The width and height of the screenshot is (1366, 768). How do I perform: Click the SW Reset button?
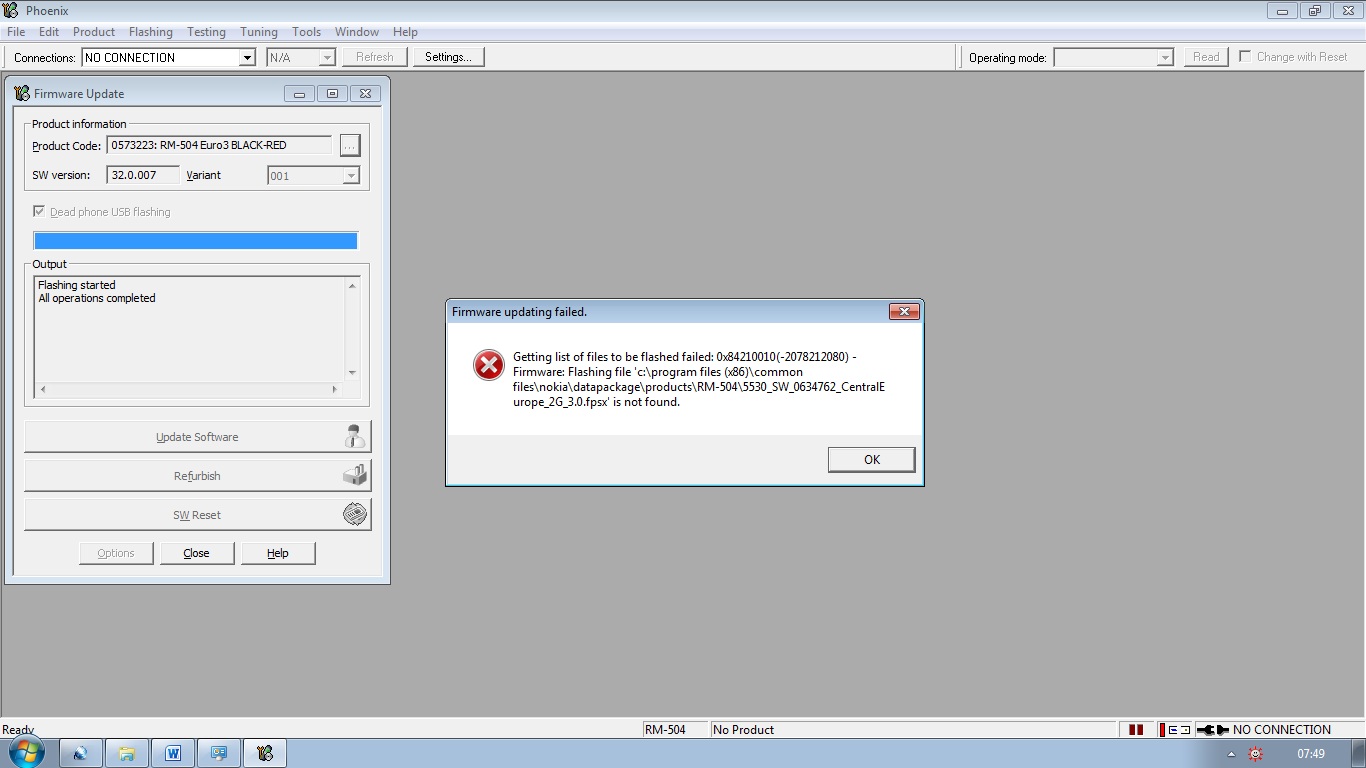tap(197, 515)
